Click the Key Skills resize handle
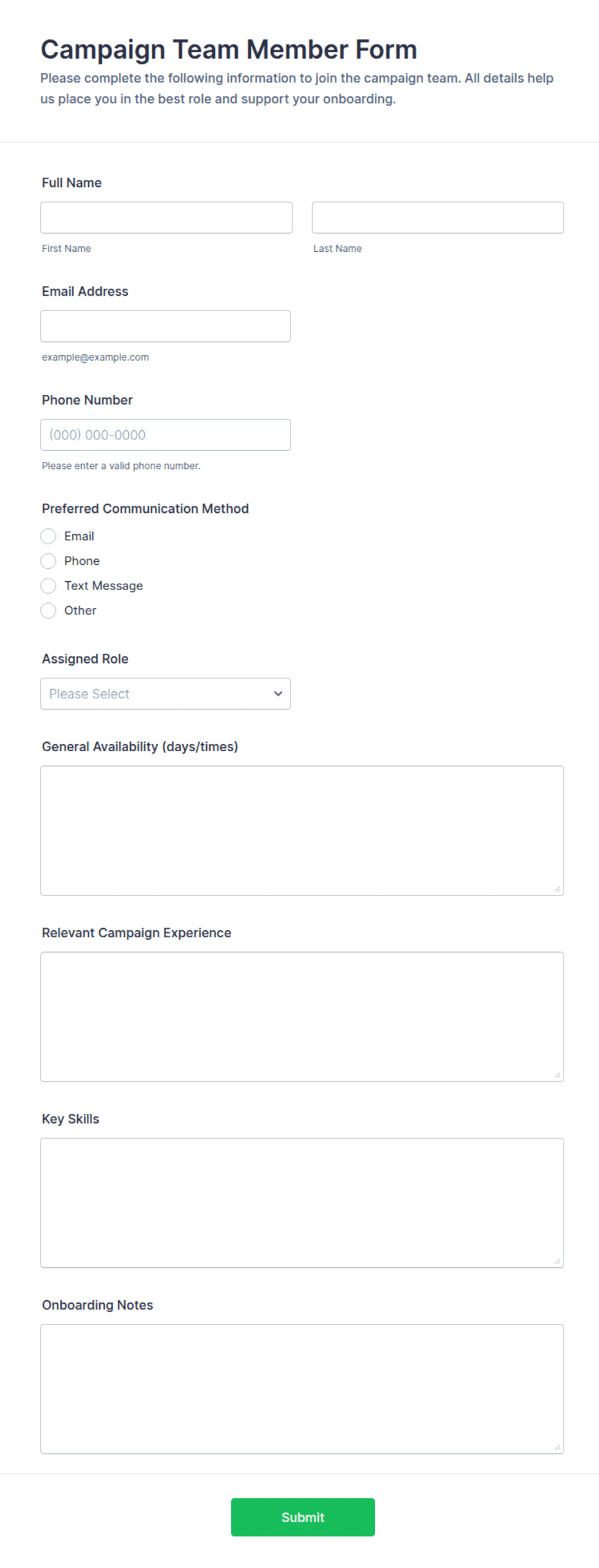Image resolution: width=599 pixels, height=1568 pixels. (558, 1261)
